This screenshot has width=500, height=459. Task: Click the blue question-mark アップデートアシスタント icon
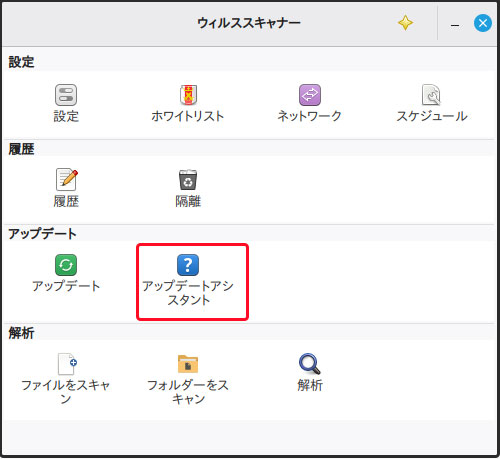coord(188,265)
